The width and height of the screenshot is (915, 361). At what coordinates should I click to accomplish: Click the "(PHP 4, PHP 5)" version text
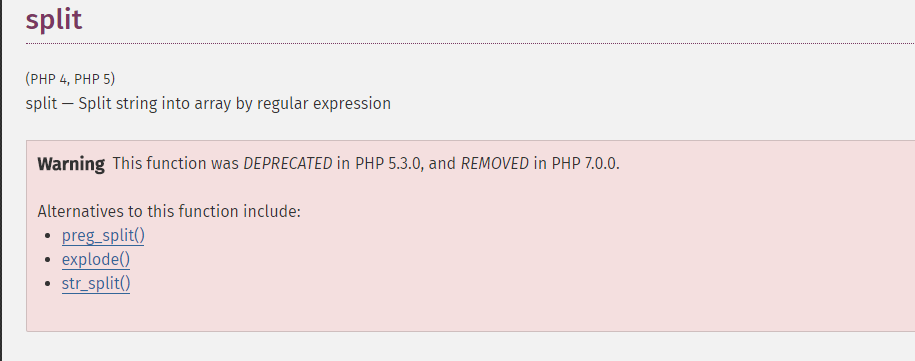pyautogui.click(x=70, y=79)
